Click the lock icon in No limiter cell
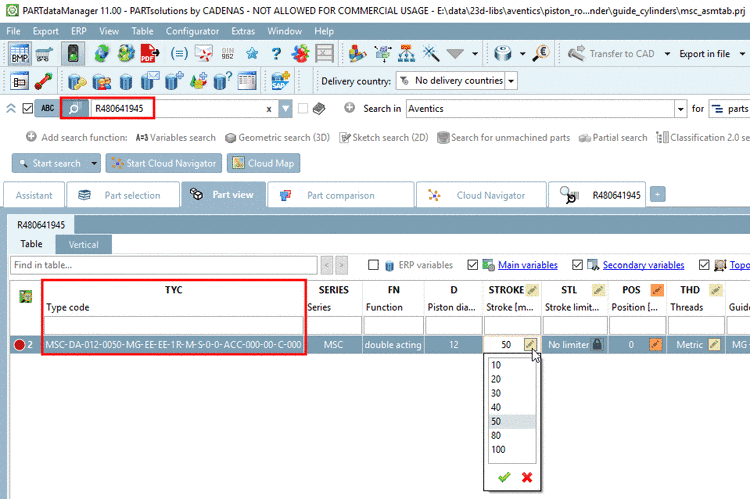750x499 pixels. pyautogui.click(x=597, y=344)
